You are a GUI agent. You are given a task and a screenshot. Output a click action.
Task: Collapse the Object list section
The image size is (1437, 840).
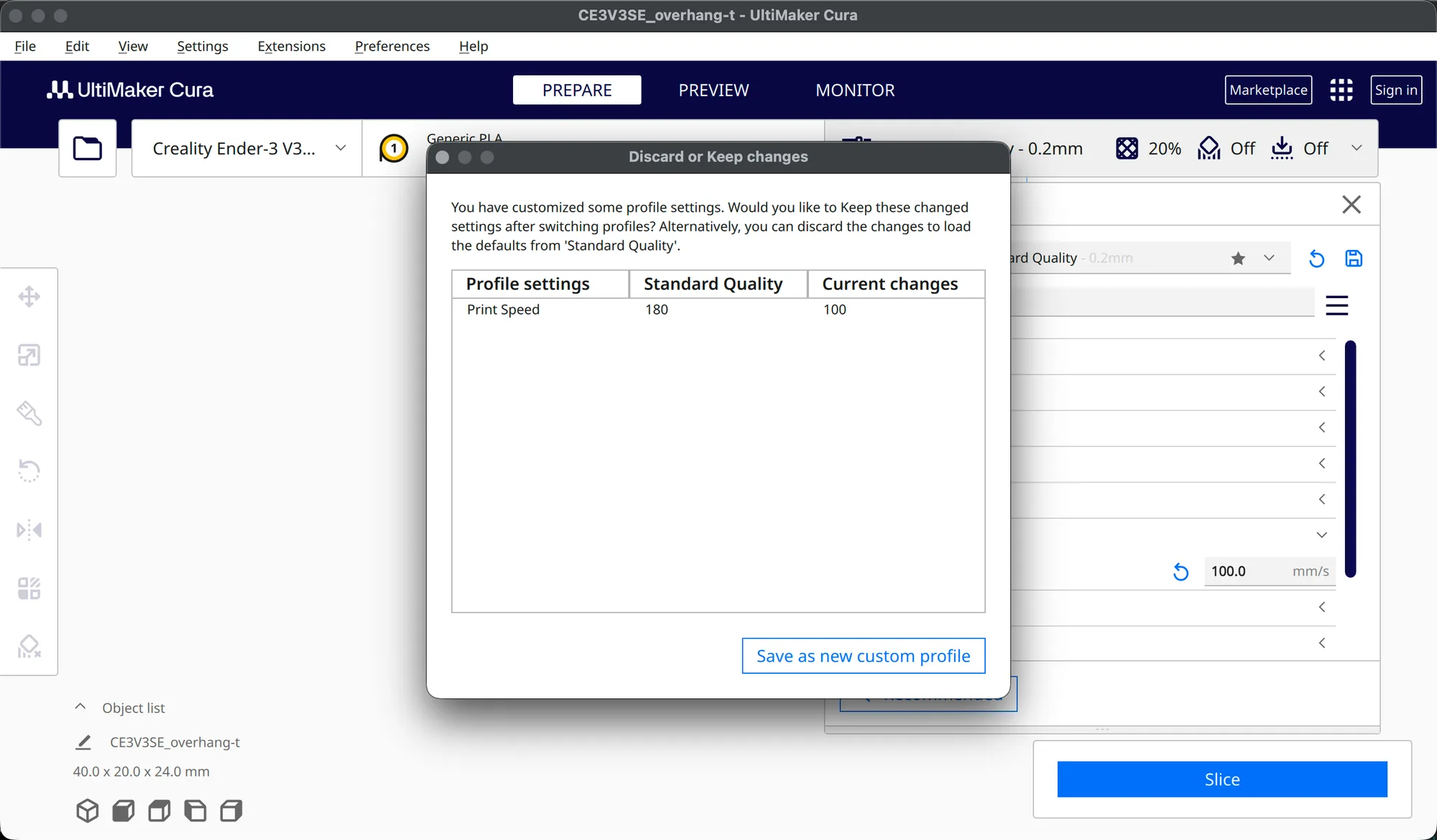pyautogui.click(x=80, y=707)
